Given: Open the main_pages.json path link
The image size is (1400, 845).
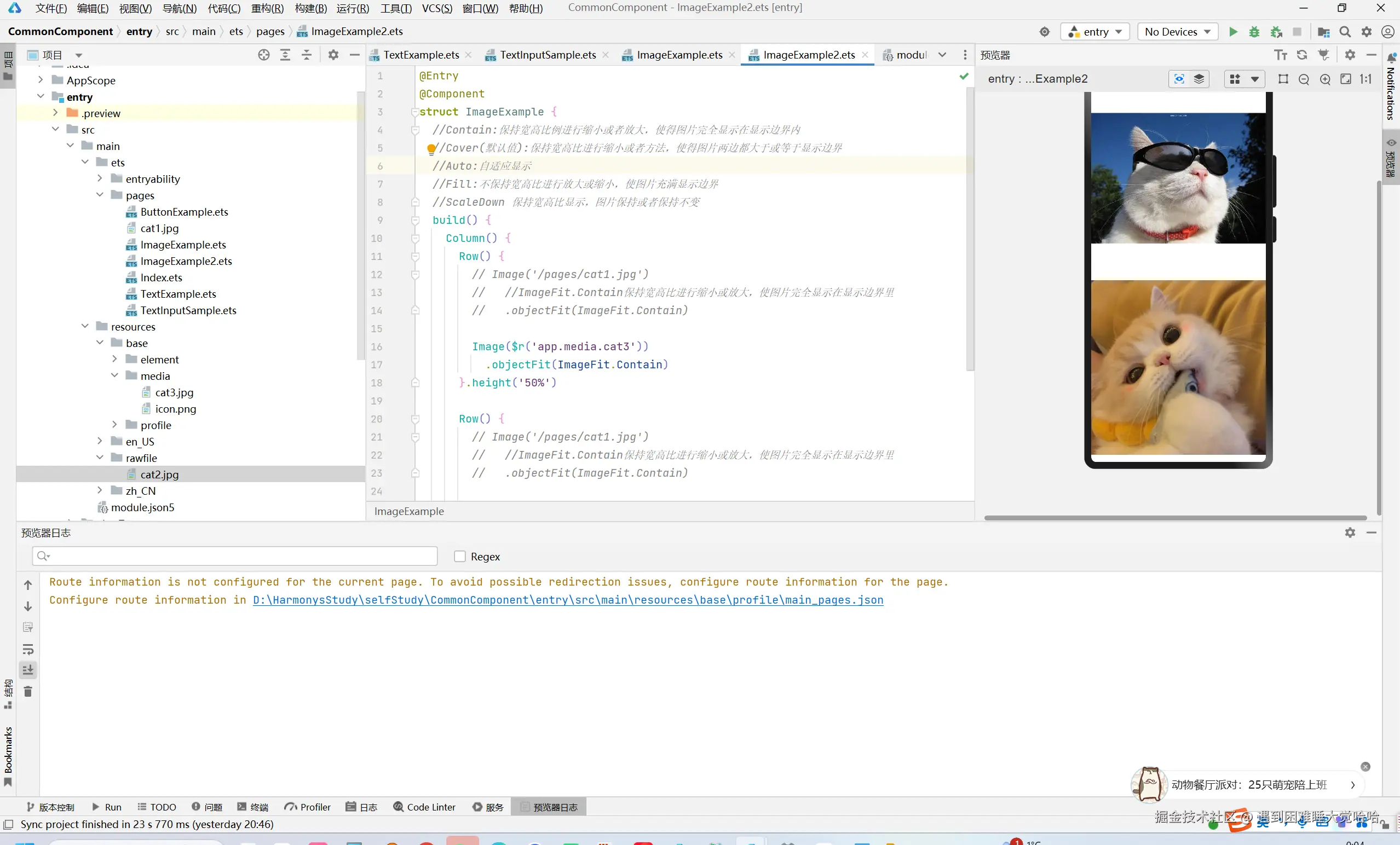Looking at the screenshot, I should pos(568,600).
